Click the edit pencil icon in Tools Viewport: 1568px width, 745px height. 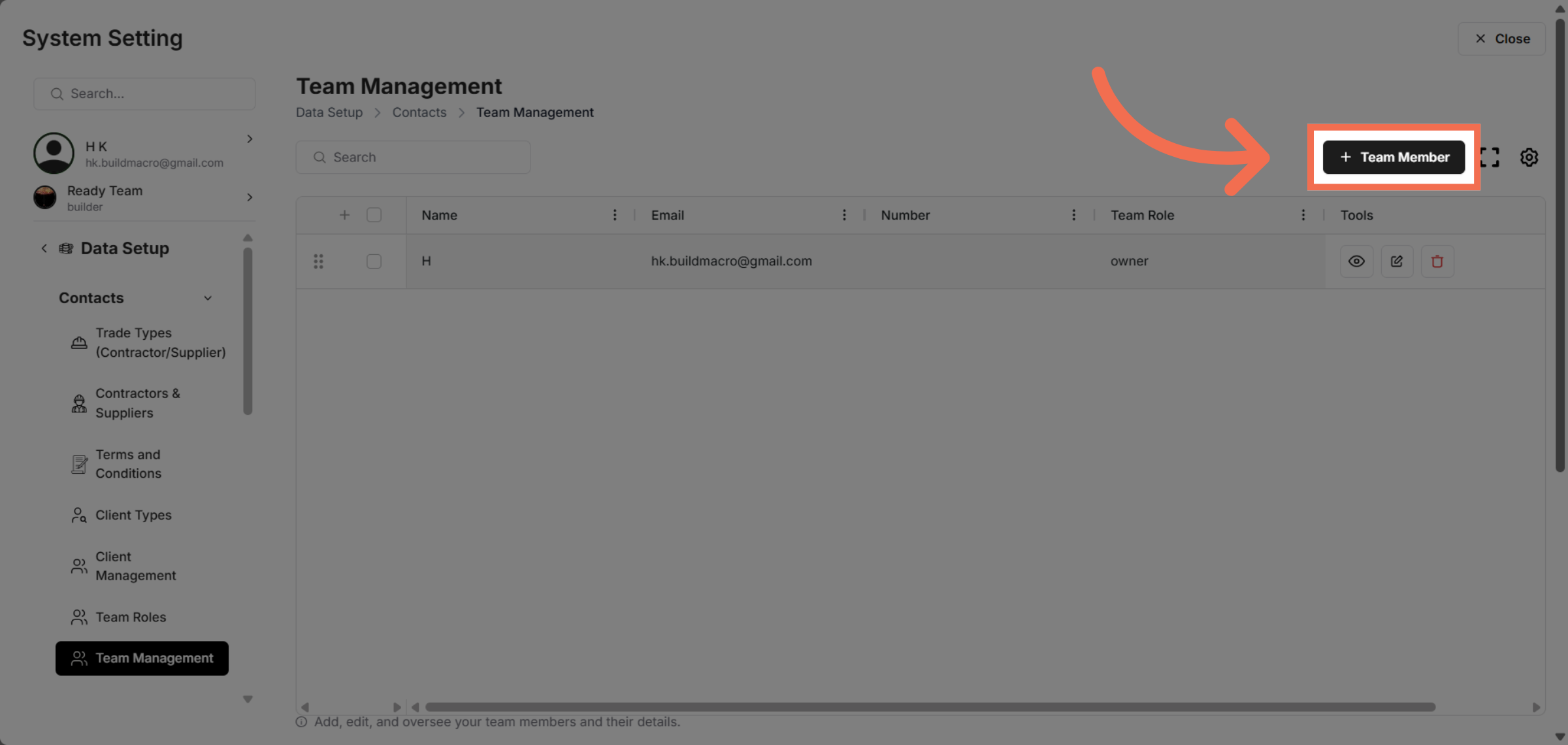(1397, 261)
